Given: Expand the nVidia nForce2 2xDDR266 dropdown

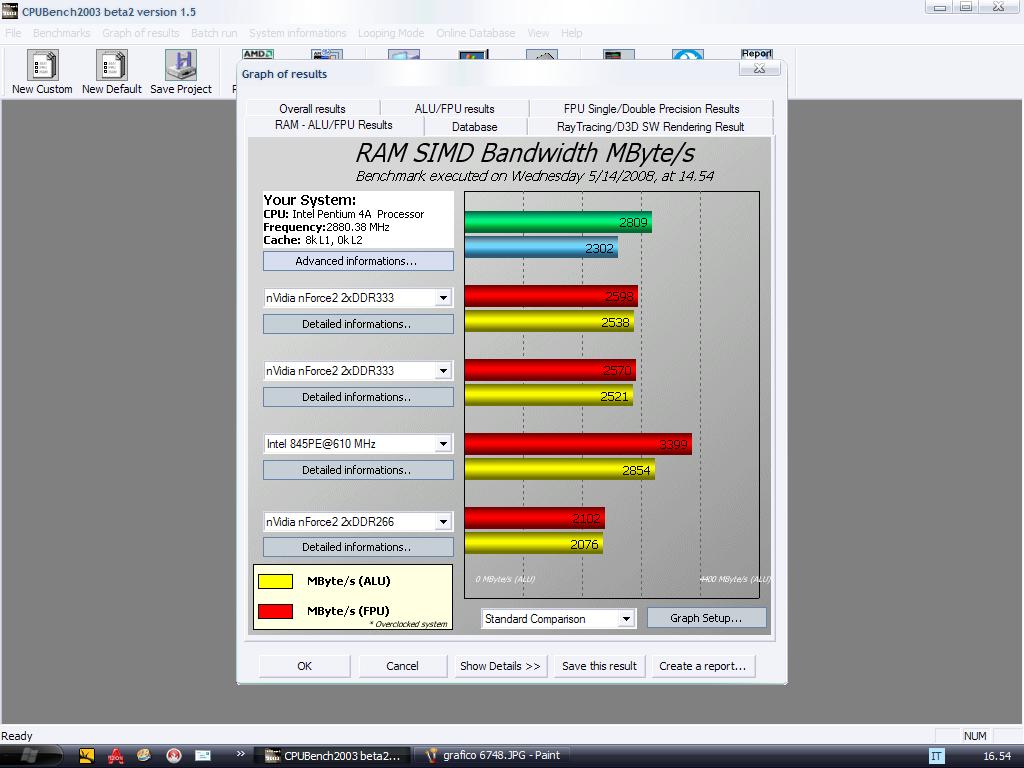Looking at the screenshot, I should point(443,522).
